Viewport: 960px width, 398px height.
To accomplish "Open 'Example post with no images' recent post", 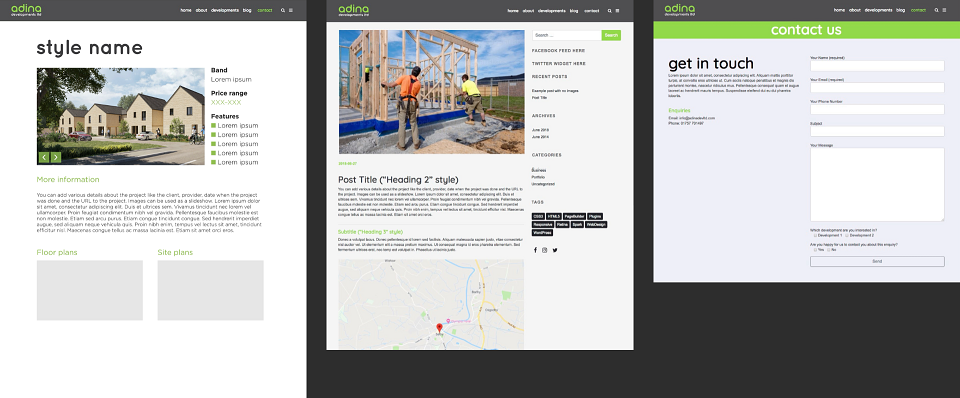I will point(555,91).
